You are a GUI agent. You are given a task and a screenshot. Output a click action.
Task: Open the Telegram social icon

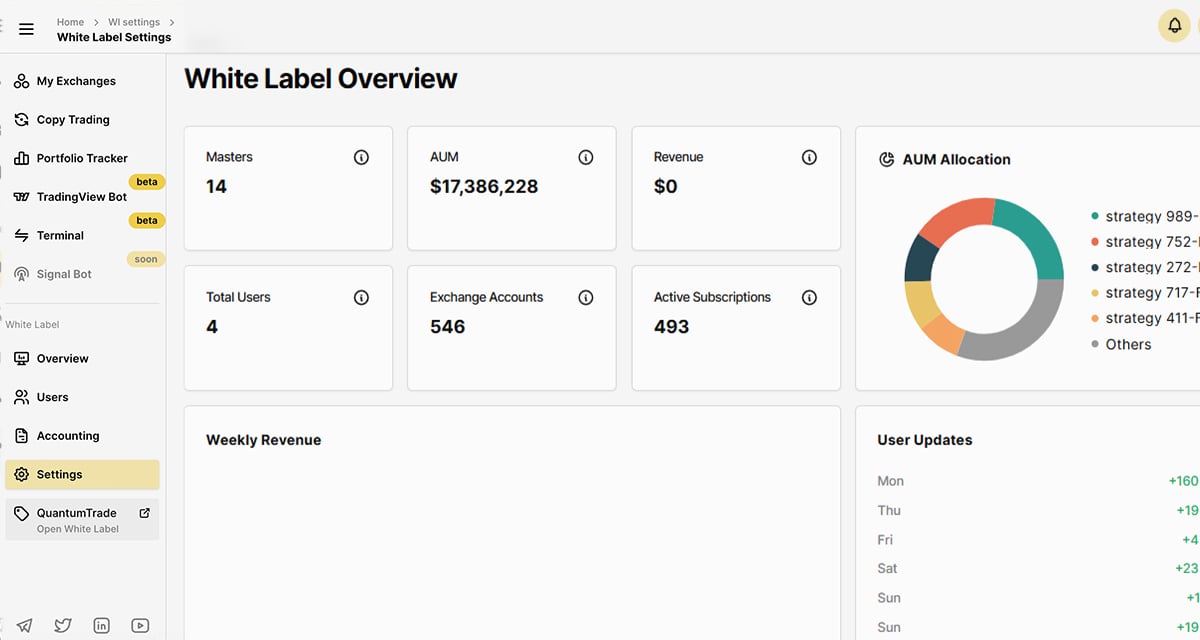24,625
